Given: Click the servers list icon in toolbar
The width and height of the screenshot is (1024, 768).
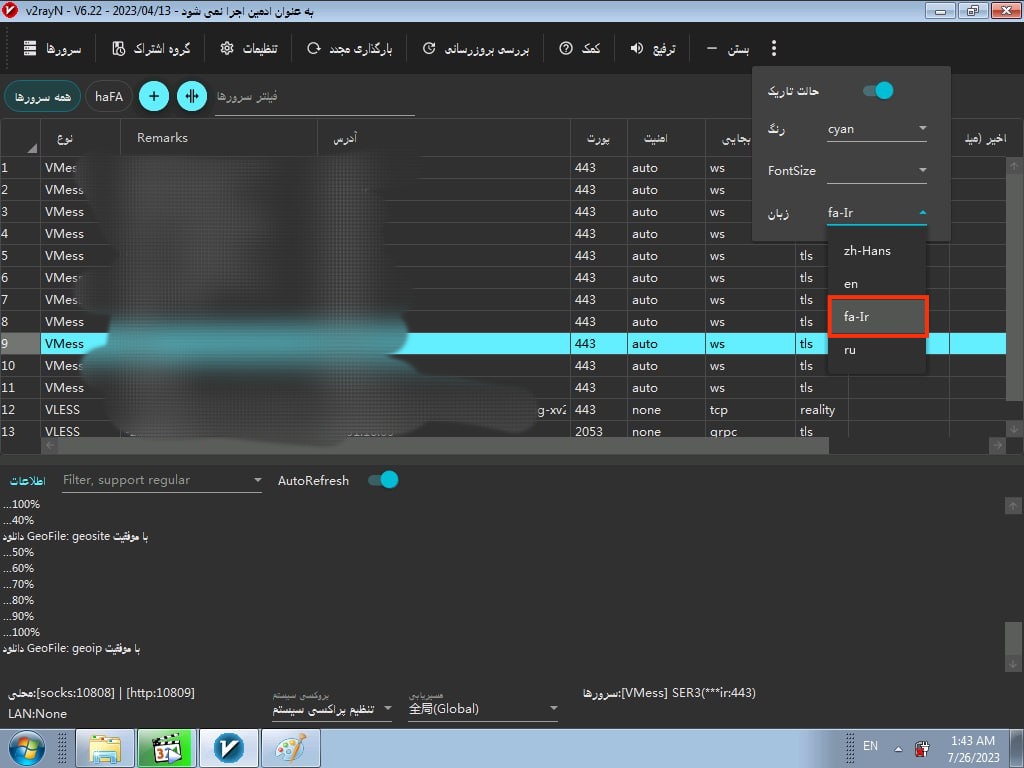Looking at the screenshot, I should 30,48.
